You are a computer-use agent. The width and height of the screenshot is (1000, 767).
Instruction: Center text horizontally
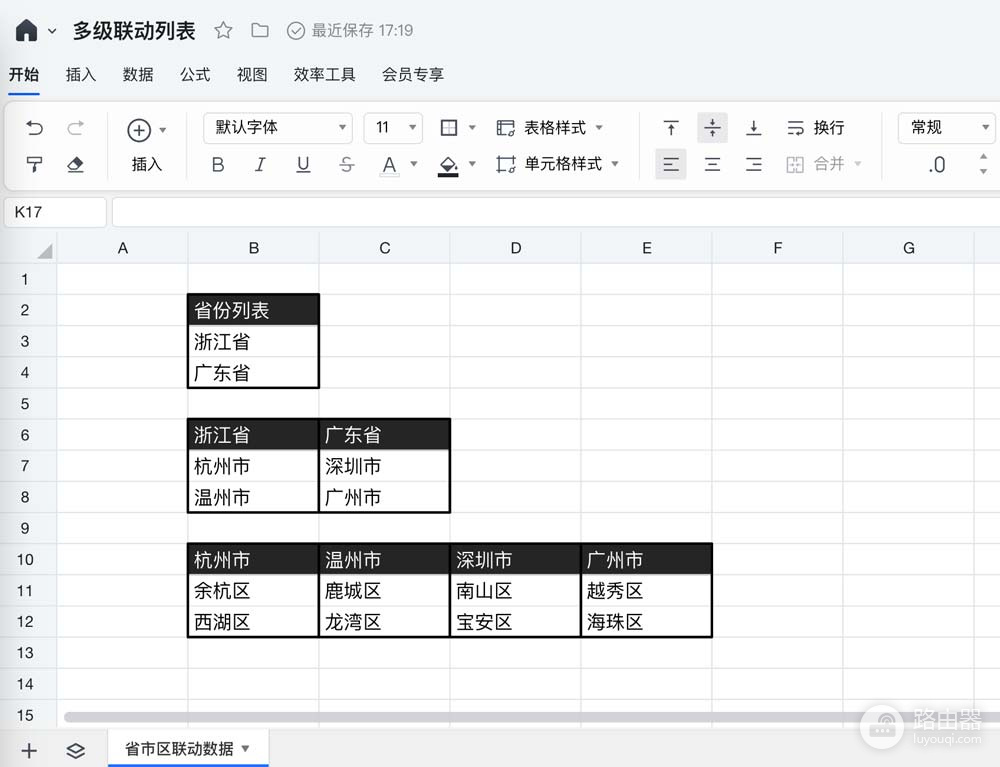(712, 164)
